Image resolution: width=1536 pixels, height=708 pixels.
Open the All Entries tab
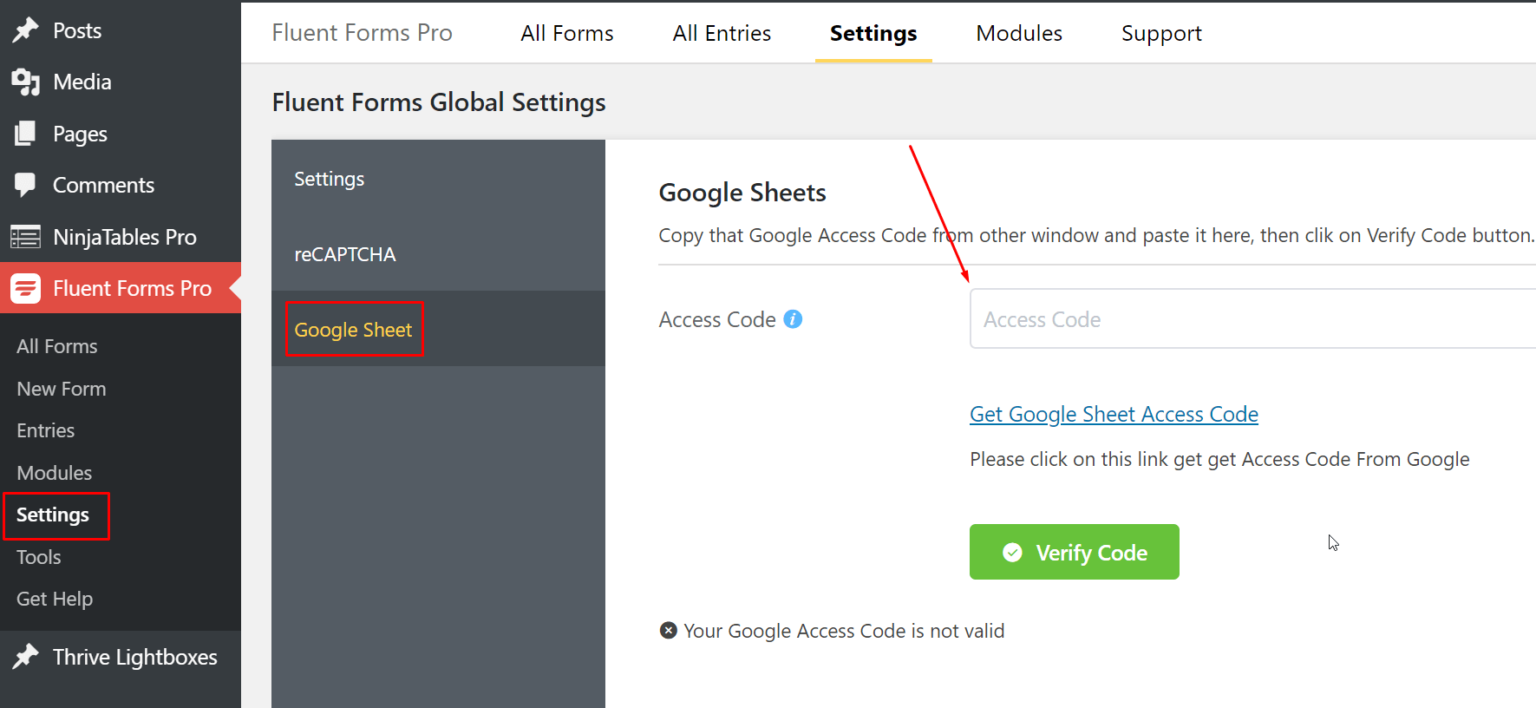click(x=721, y=32)
